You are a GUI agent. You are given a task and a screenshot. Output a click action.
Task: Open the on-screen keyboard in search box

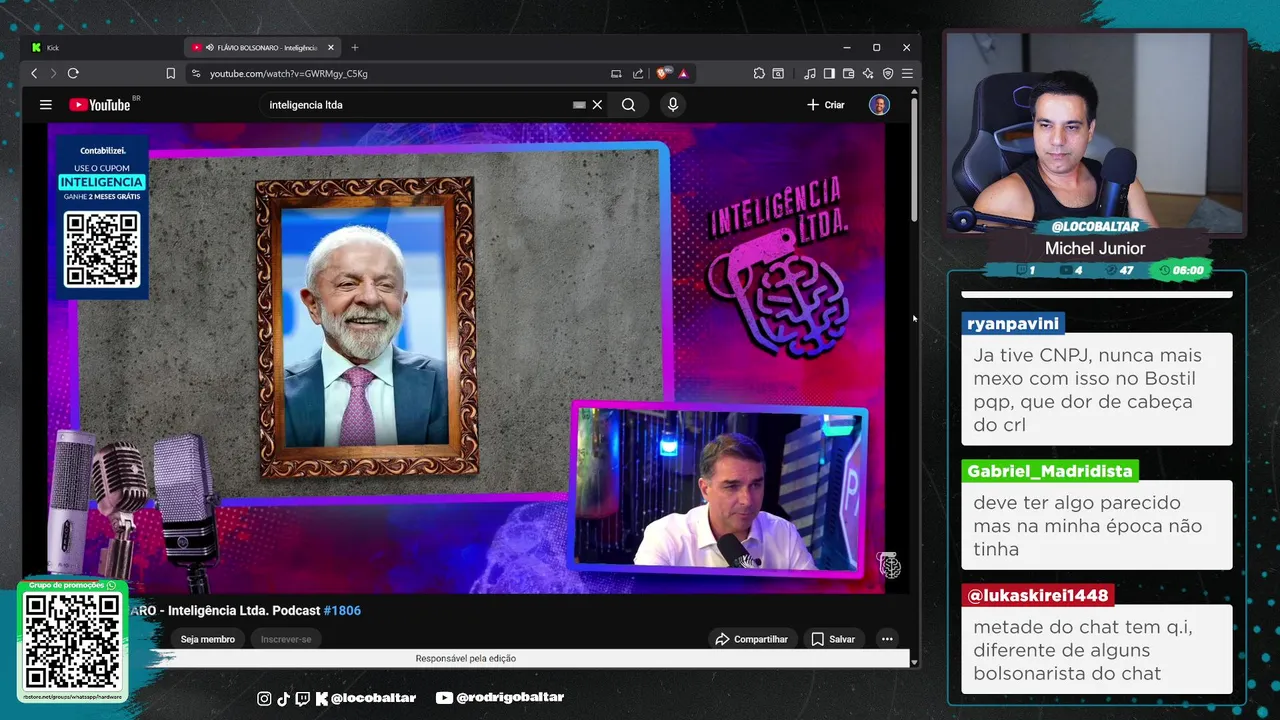coord(579,104)
